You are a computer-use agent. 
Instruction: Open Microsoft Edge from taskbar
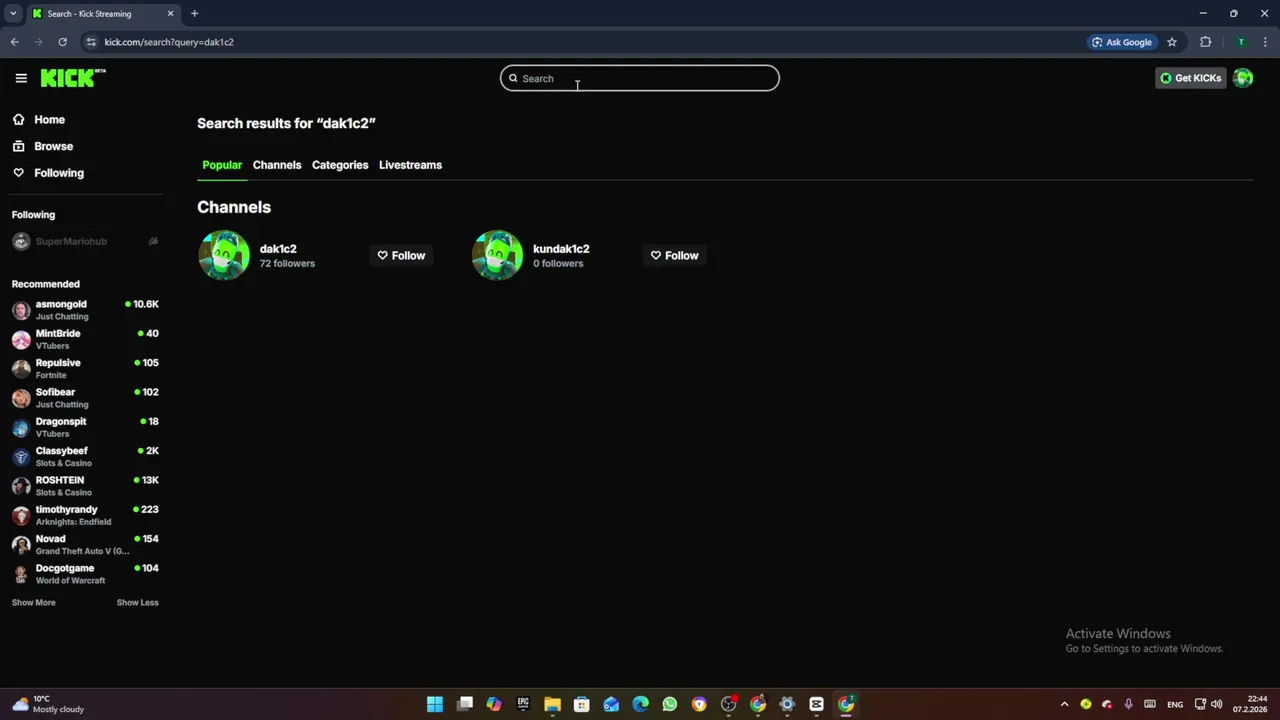coord(640,704)
